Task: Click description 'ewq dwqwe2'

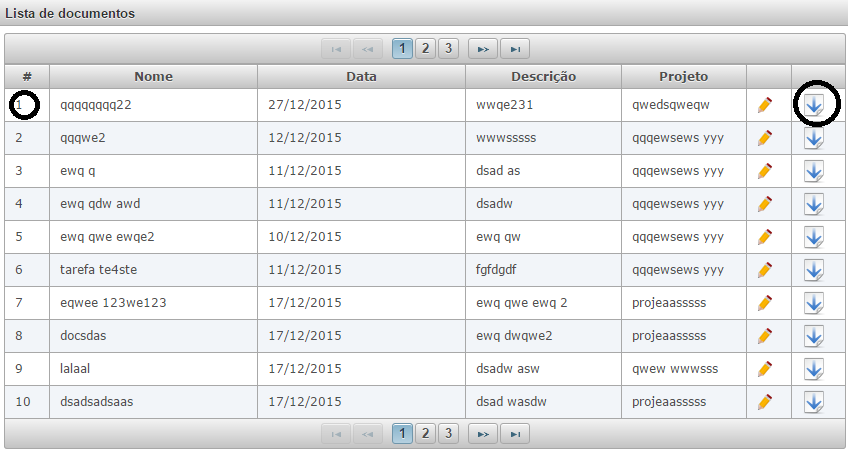Action: (x=514, y=336)
